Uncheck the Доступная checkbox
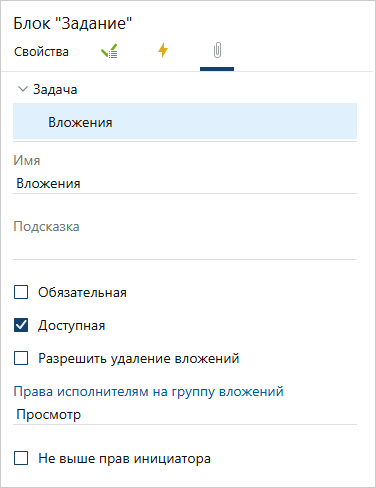The width and height of the screenshot is (376, 488). coord(21,325)
